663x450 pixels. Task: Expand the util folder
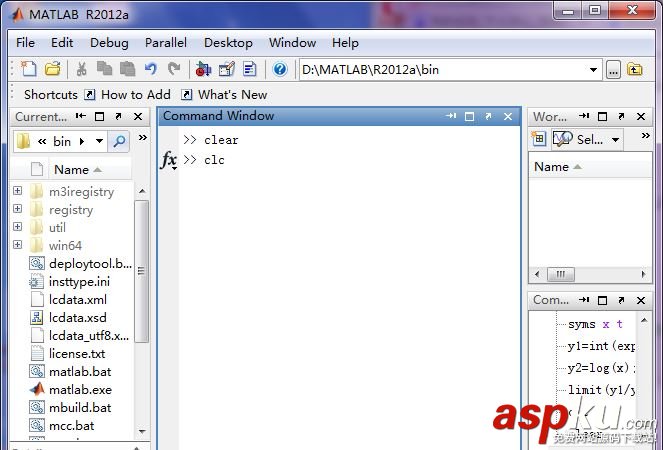point(17,227)
